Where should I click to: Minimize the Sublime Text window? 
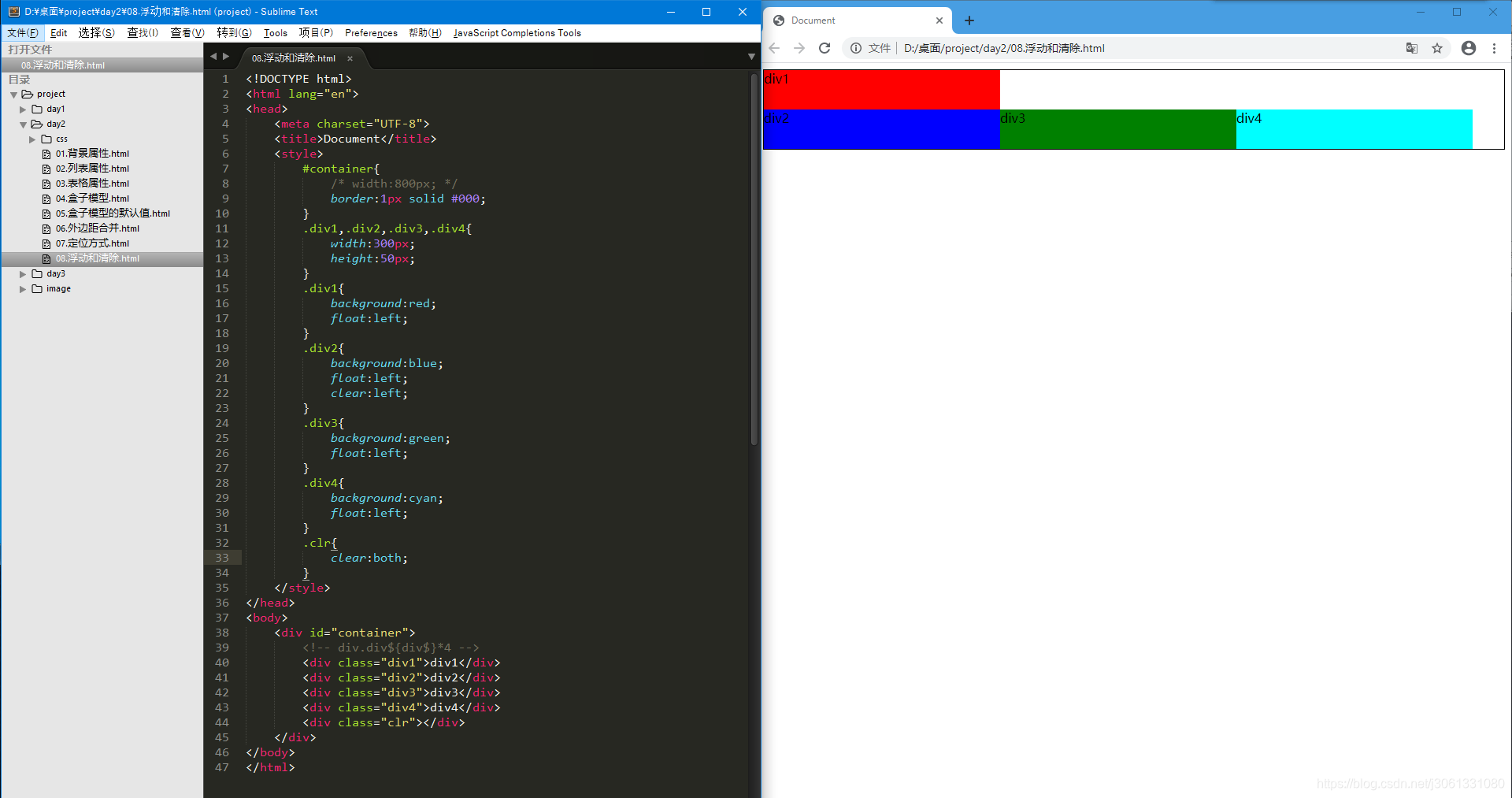(x=671, y=12)
